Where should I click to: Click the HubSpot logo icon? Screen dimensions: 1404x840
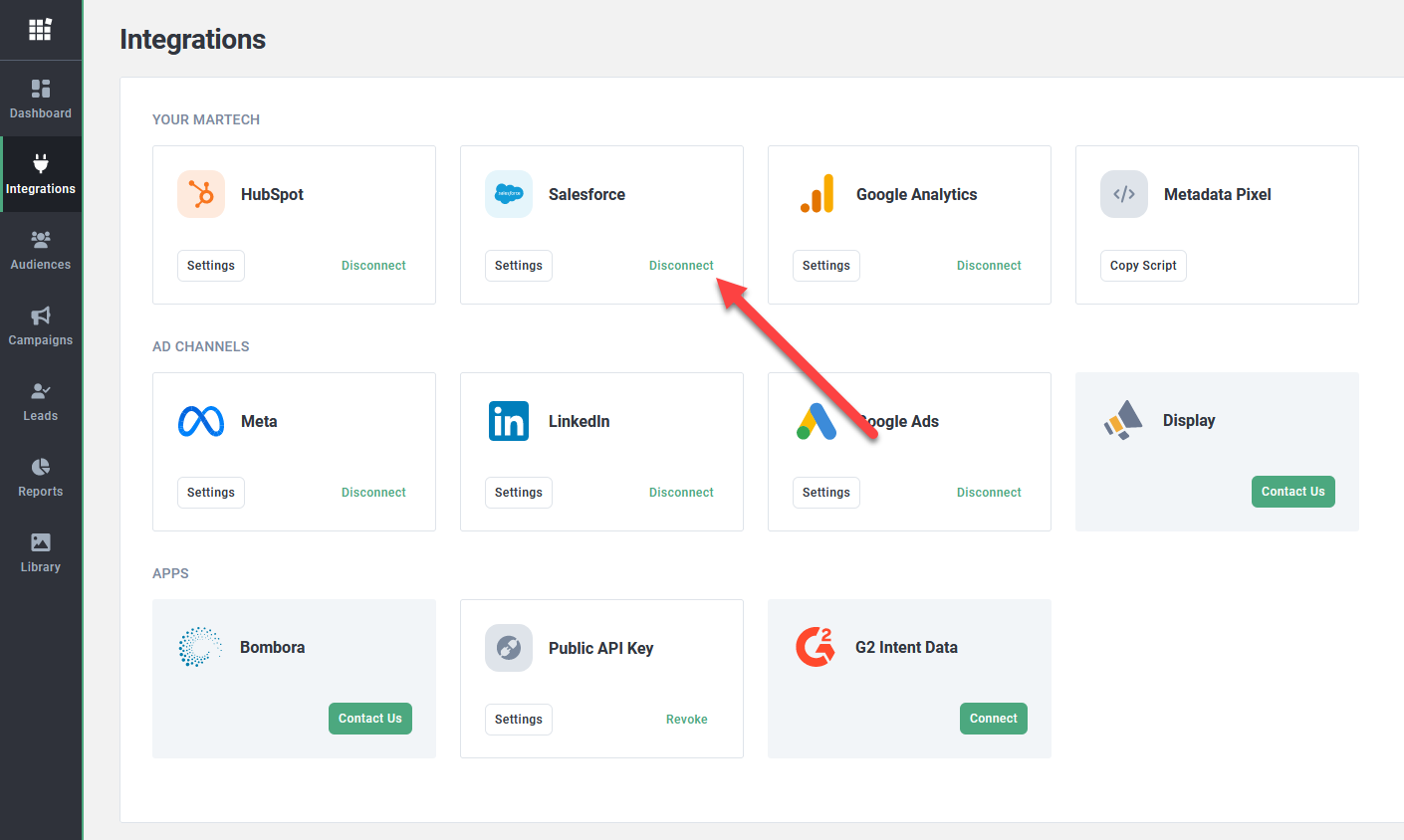(201, 194)
